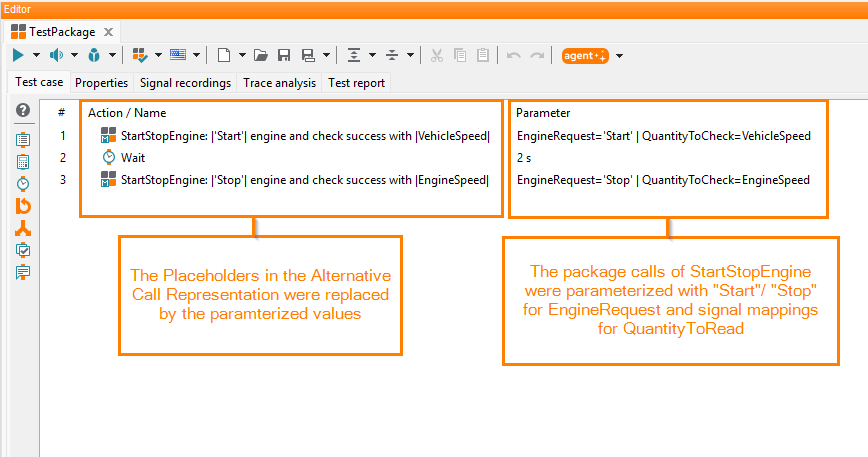Click the redo arrow icon
The image size is (868, 457).
pos(537,55)
